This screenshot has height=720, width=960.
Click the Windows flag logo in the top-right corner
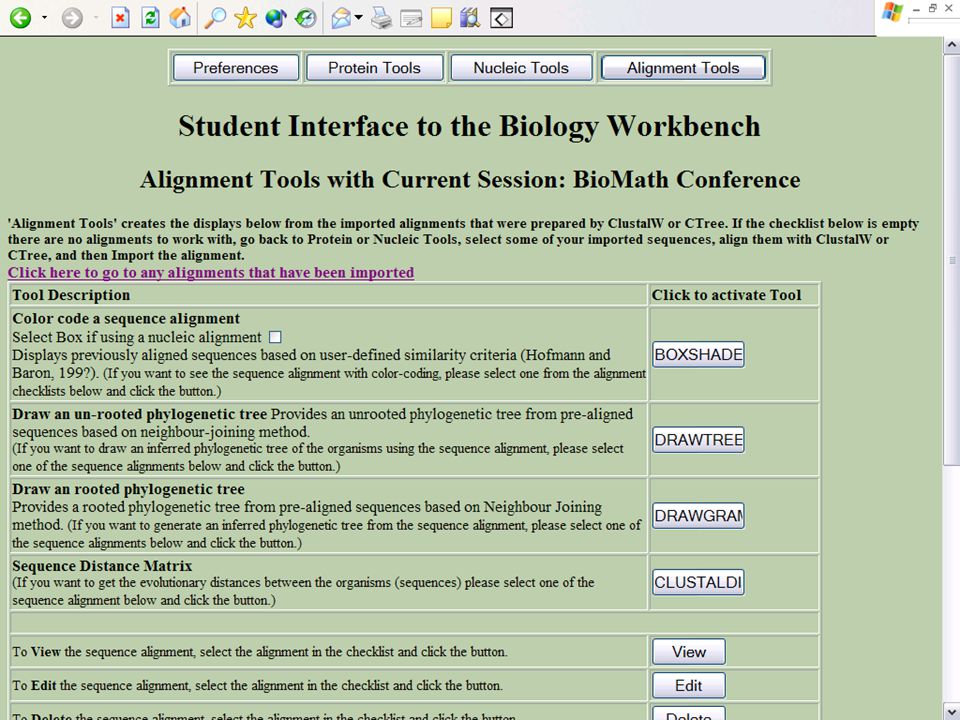coord(893,13)
